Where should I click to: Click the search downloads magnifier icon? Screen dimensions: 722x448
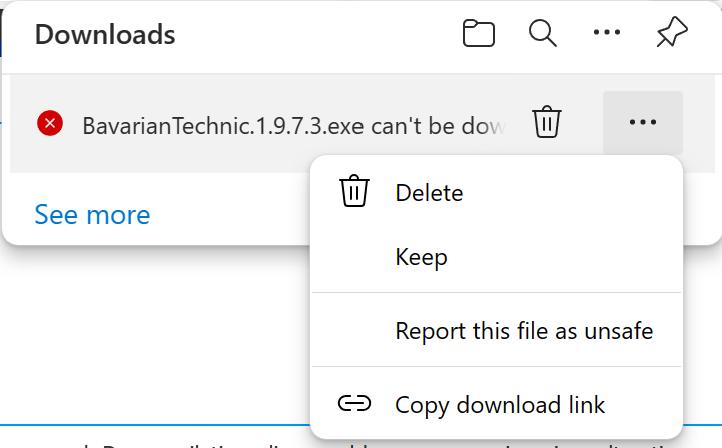542,33
